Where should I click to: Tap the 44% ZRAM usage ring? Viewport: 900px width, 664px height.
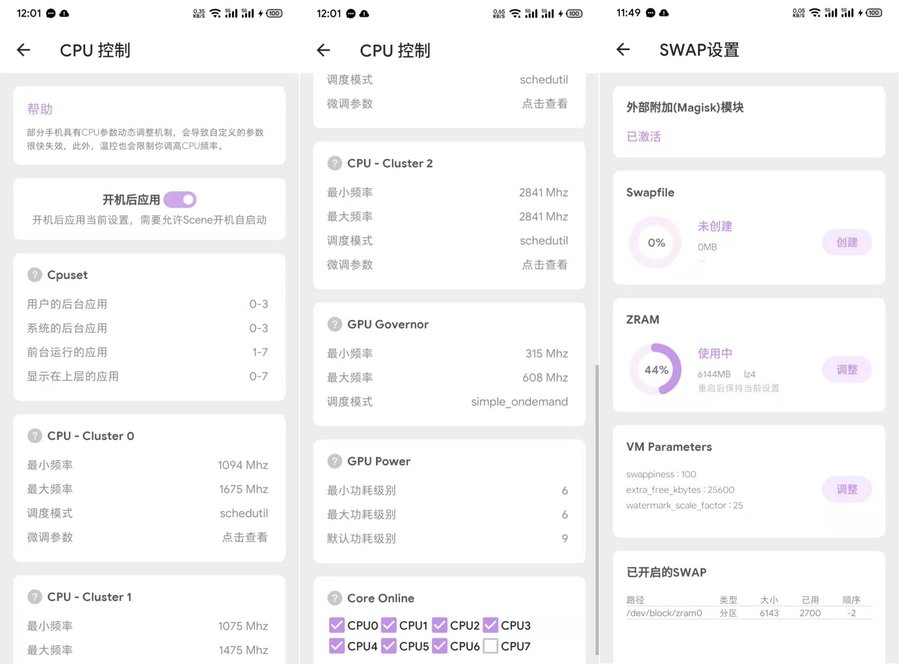654,369
